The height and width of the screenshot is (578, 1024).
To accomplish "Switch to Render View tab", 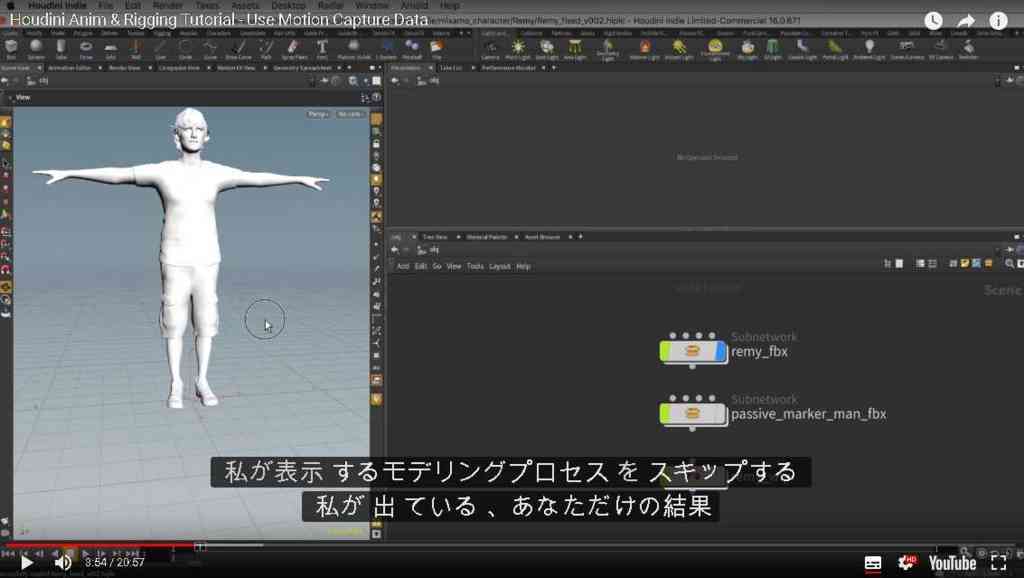I will pos(124,67).
